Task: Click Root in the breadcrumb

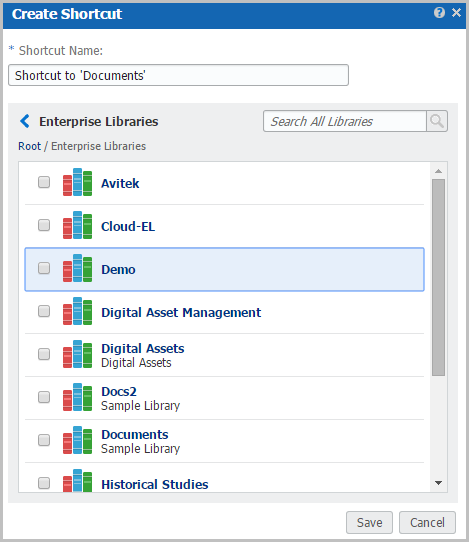Action: point(29,146)
